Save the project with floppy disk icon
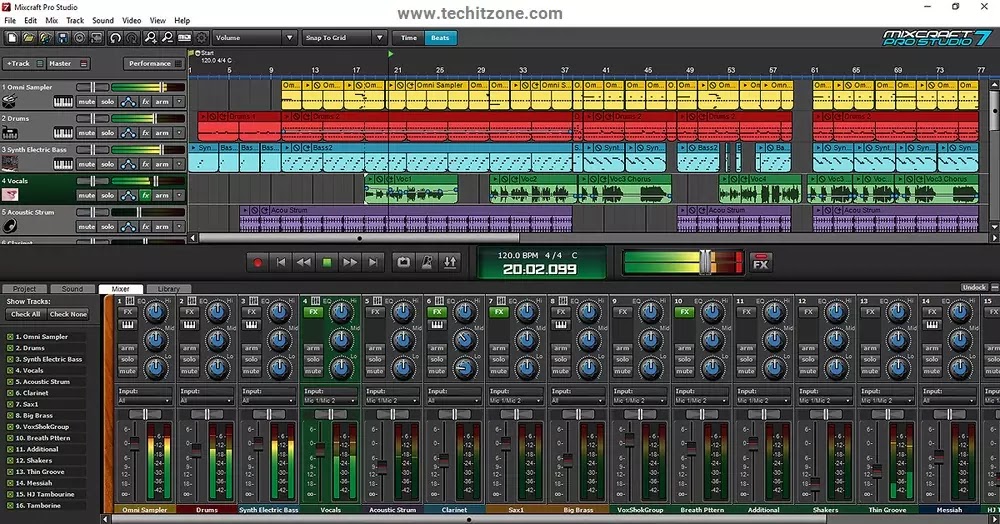1000x524 pixels. point(62,38)
